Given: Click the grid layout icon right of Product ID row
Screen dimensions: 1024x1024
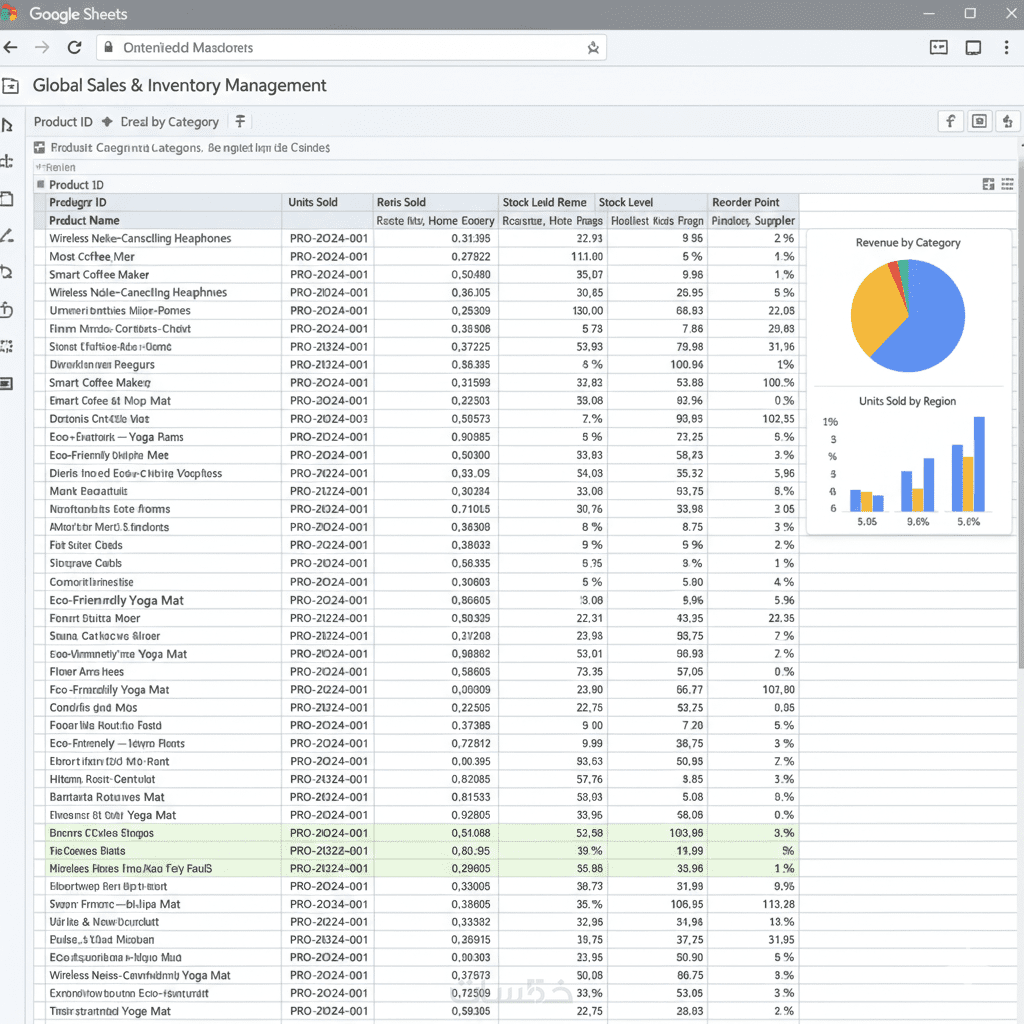Looking at the screenshot, I should pos(988,184).
